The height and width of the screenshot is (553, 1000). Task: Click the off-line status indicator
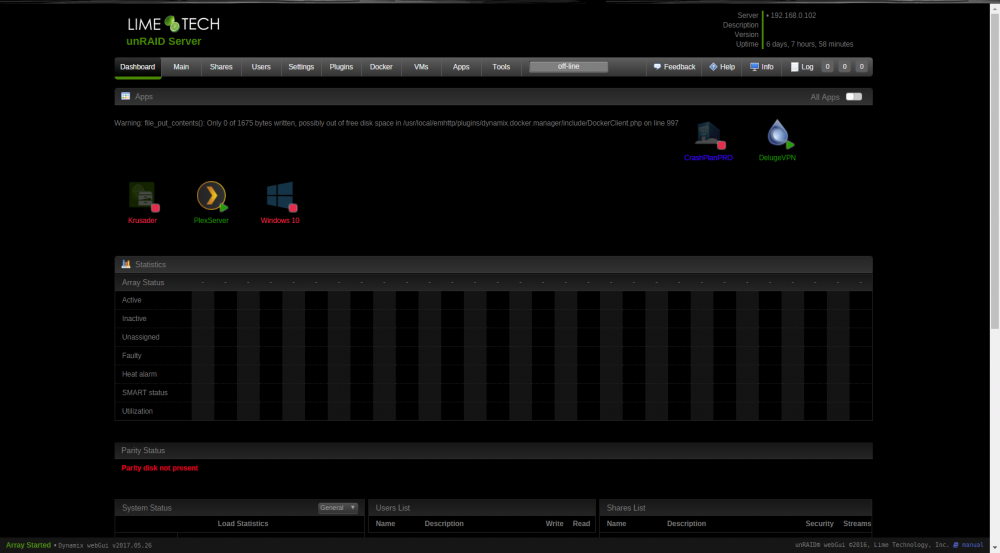tap(568, 66)
